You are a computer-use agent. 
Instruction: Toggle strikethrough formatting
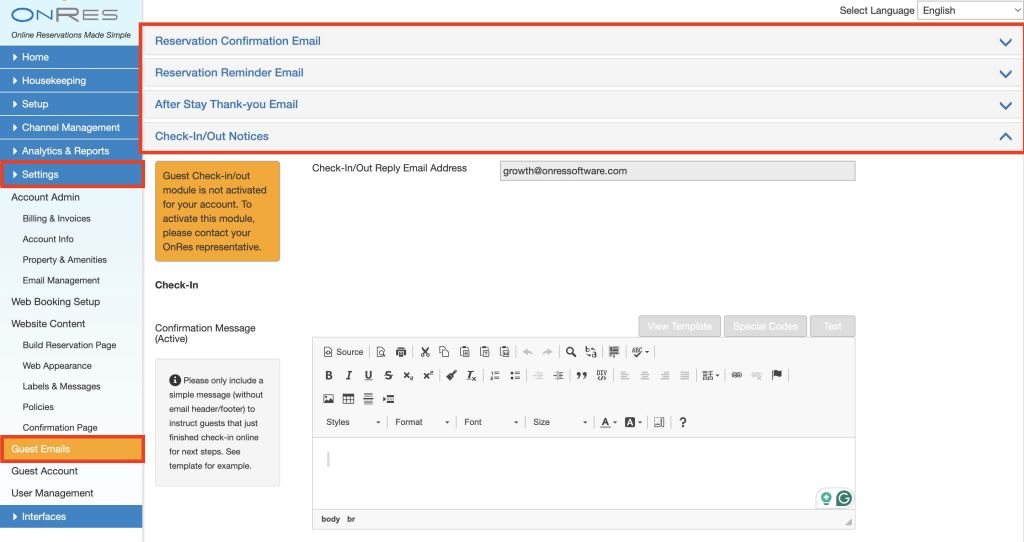[389, 375]
